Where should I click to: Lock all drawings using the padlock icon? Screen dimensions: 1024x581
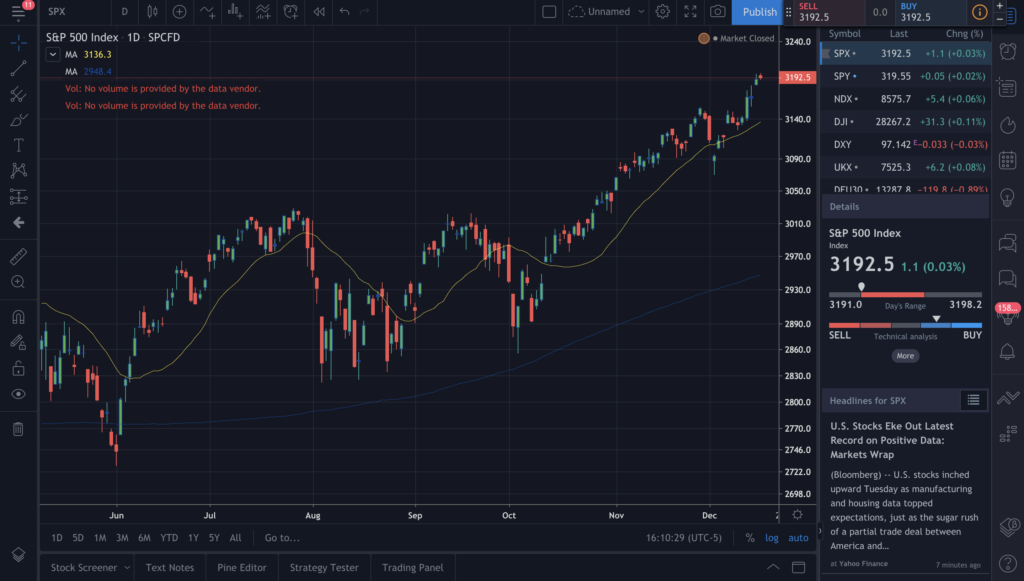(18, 367)
